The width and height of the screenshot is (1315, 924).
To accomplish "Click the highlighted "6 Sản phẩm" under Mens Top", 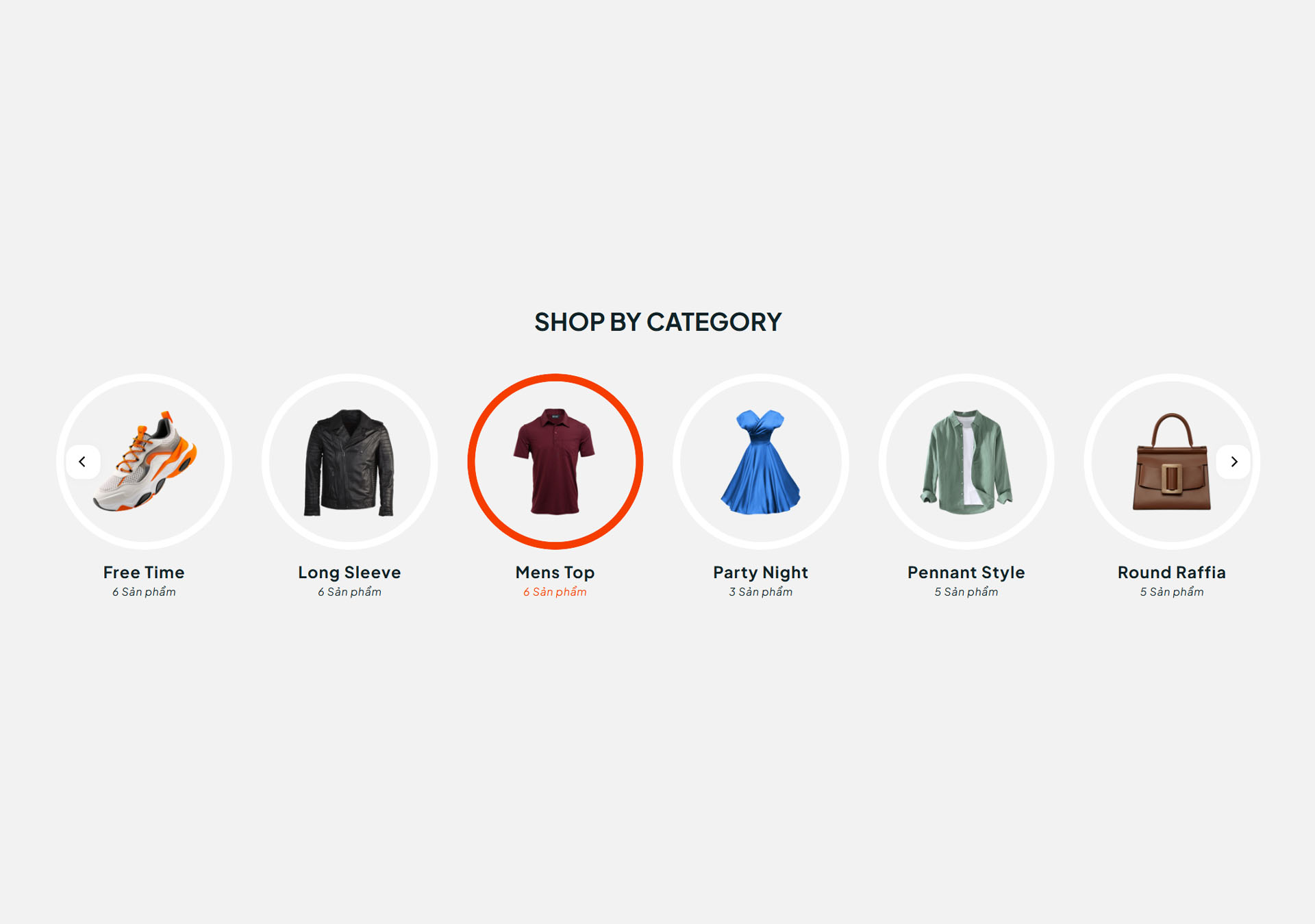I will (x=555, y=592).
